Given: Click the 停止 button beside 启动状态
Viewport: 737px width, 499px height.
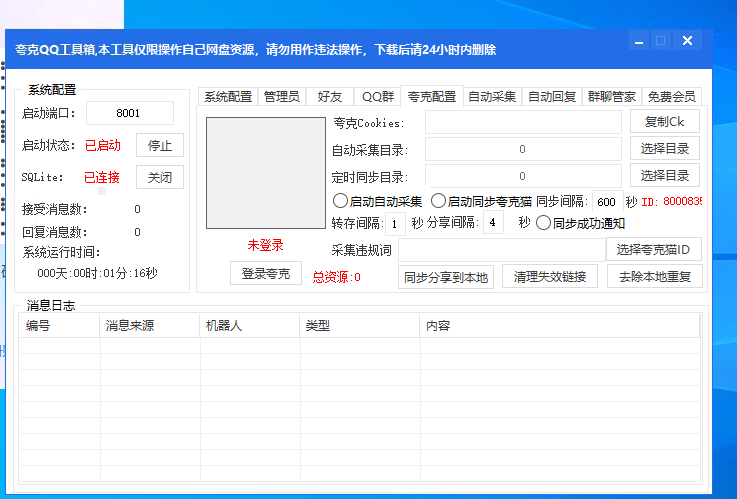Looking at the screenshot, I should [160, 145].
